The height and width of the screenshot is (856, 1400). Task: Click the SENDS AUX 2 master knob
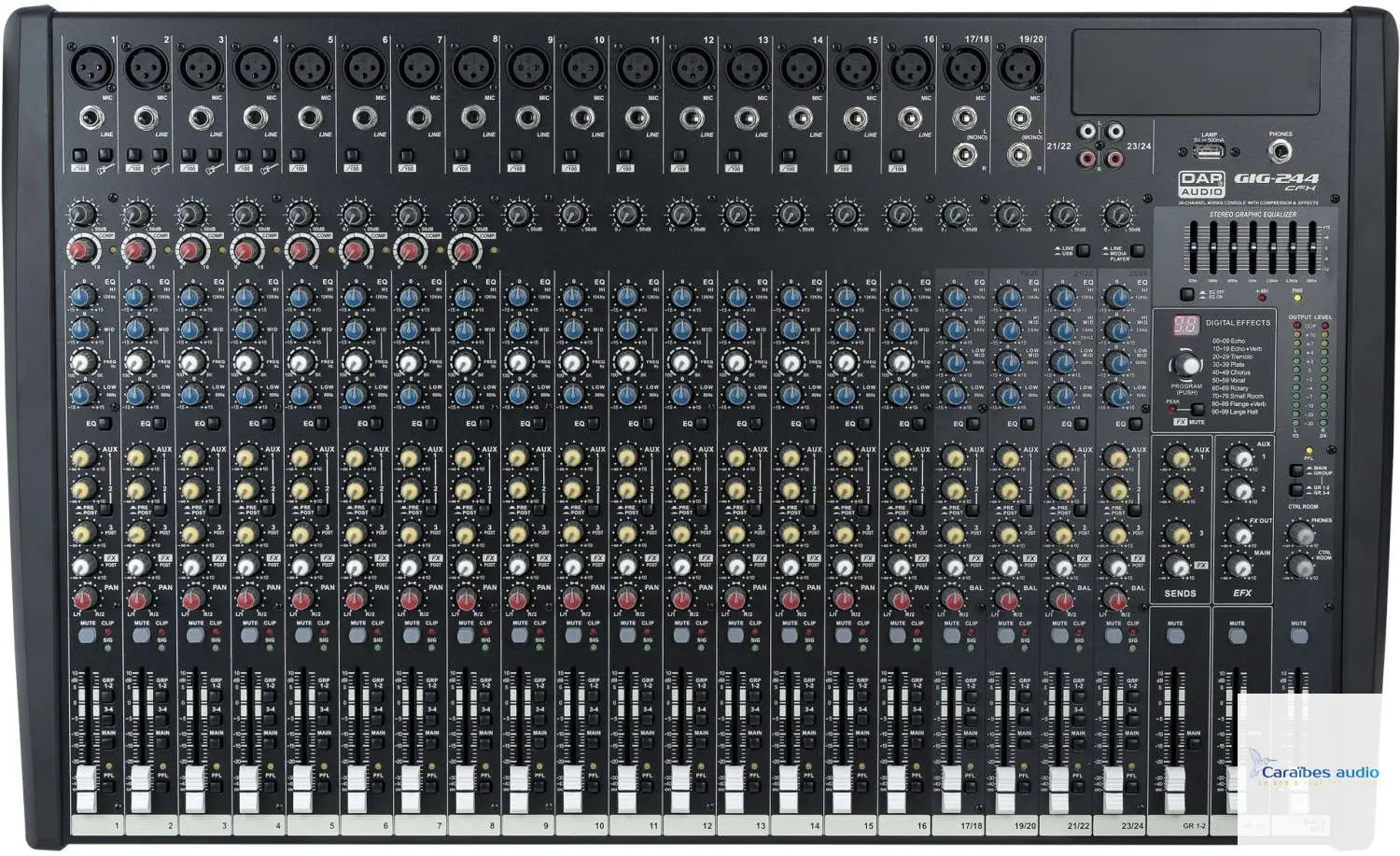point(1178,489)
